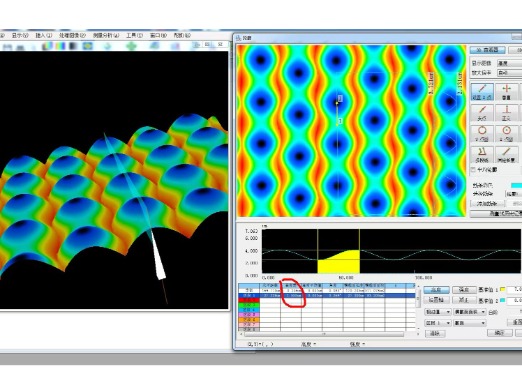Open the magnification dropdown
The width and height of the screenshot is (522, 392).
pyautogui.click(x=509, y=73)
